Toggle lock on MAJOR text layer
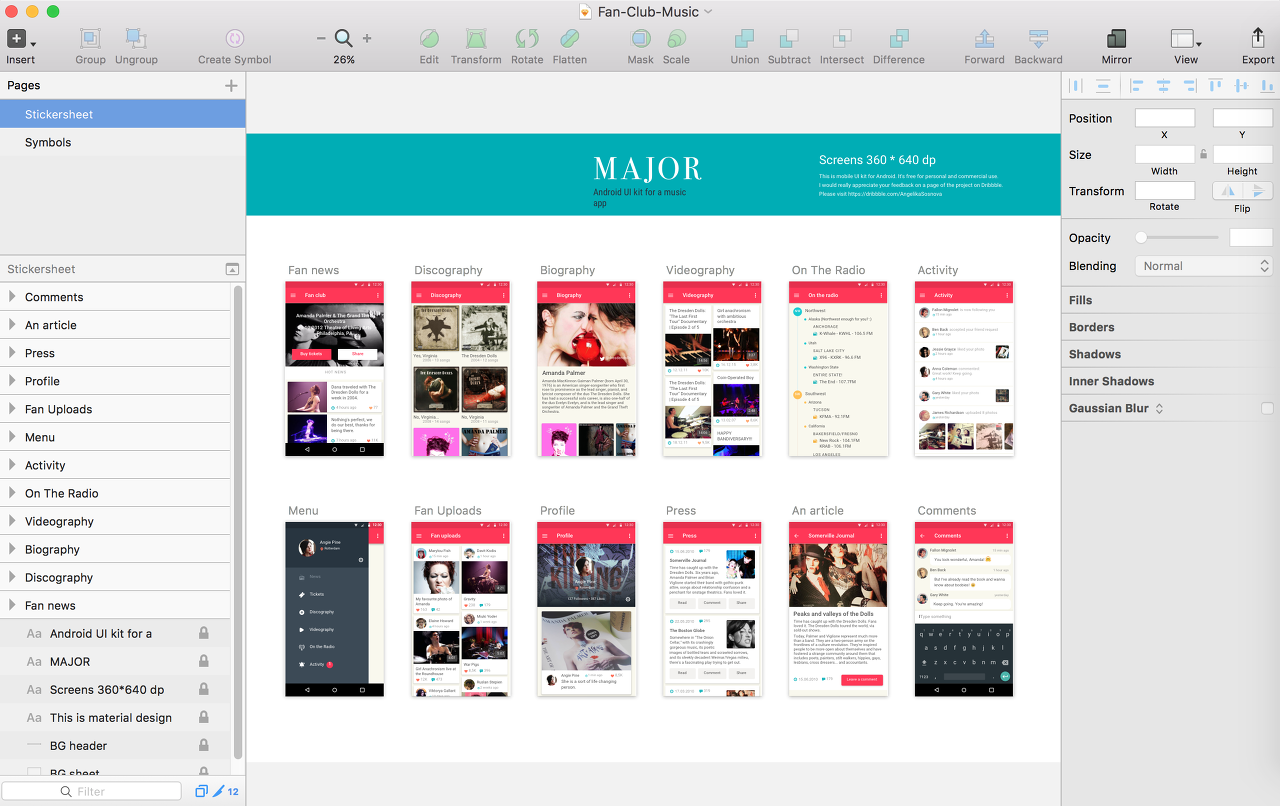1280x806 pixels. click(204, 661)
